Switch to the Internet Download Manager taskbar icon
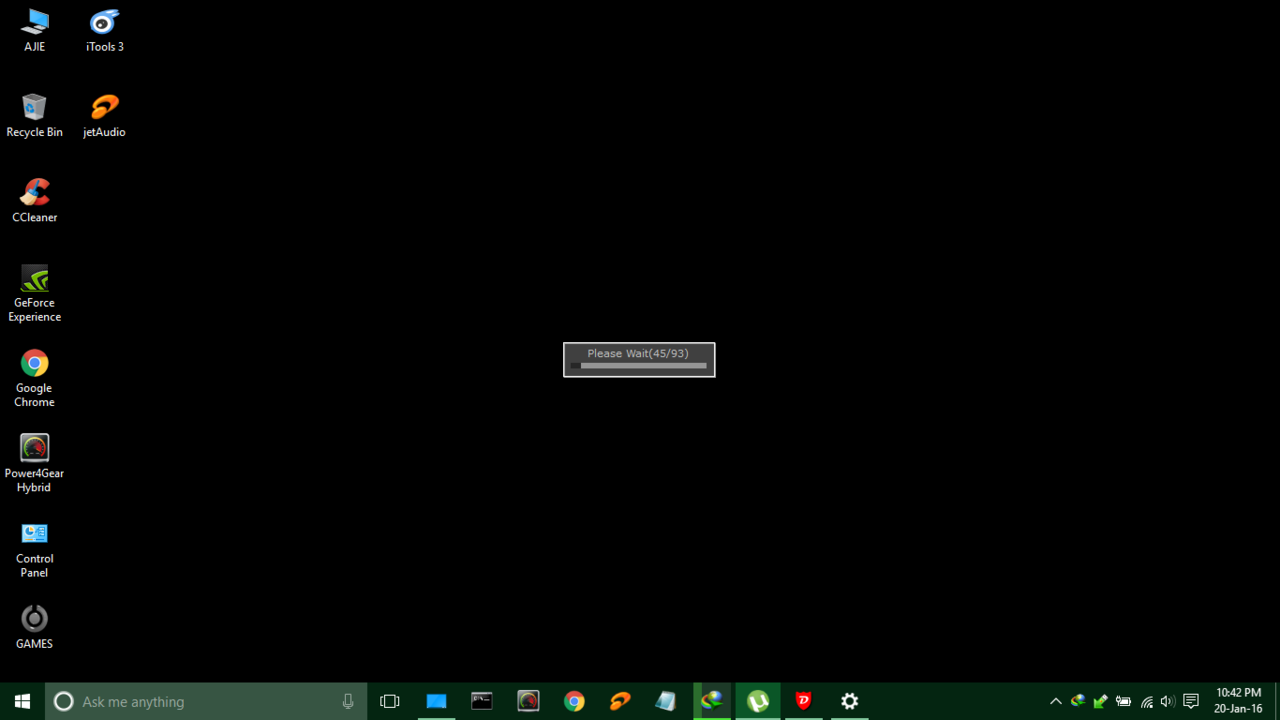The image size is (1280, 720). [x=712, y=701]
